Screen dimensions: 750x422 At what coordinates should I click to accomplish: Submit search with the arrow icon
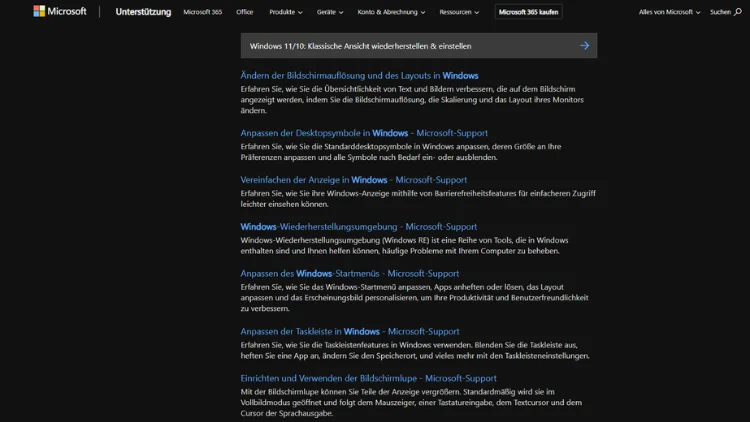[x=584, y=46]
